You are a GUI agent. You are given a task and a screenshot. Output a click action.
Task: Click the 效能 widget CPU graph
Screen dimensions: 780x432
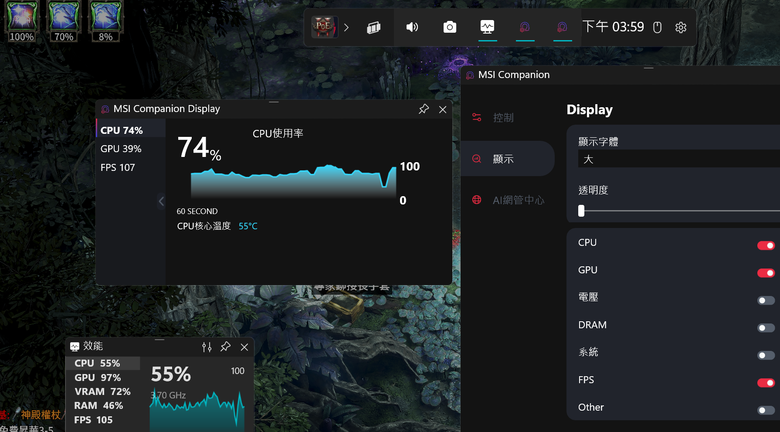point(197,411)
